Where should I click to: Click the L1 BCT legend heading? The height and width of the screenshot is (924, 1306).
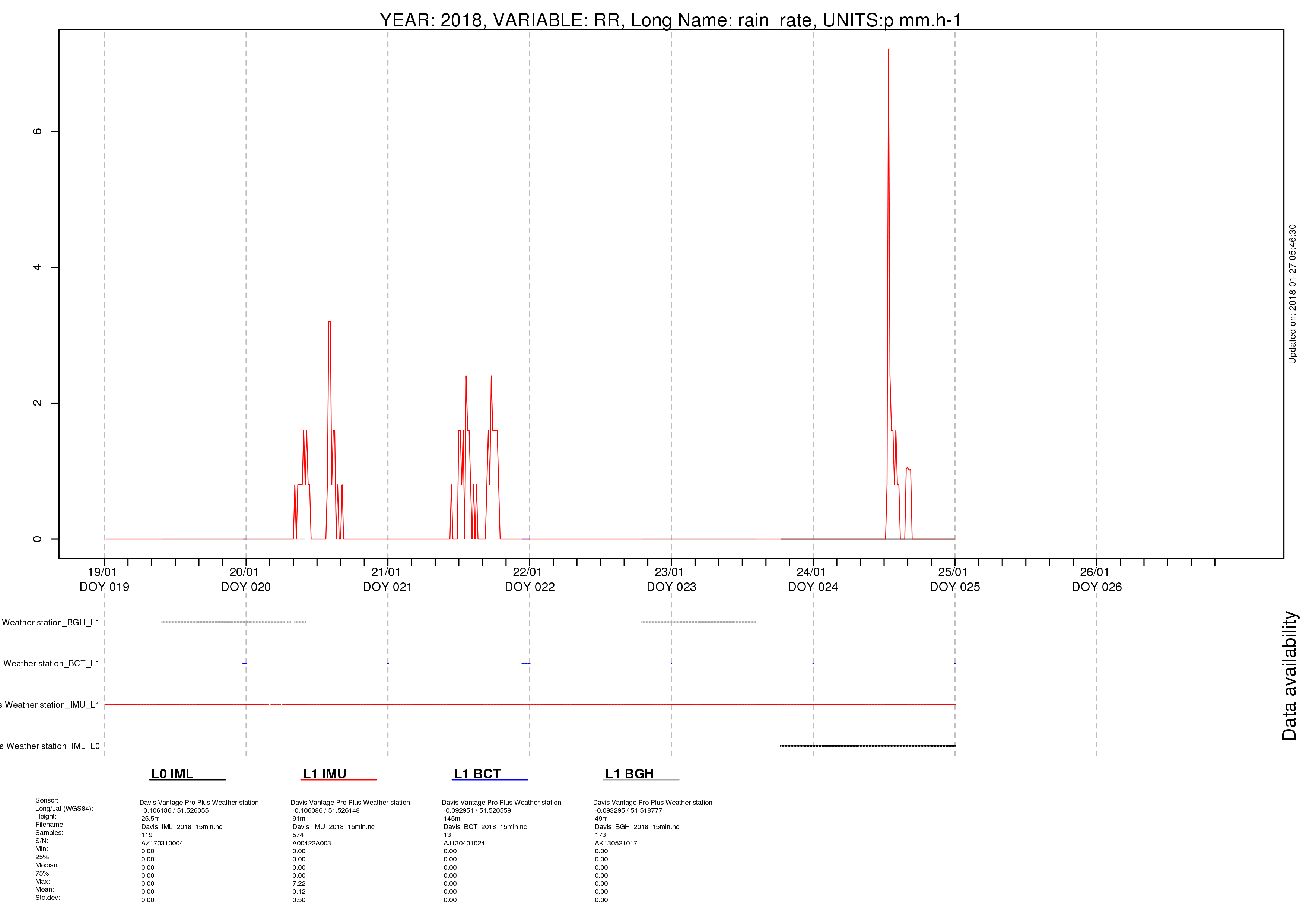pos(477,774)
